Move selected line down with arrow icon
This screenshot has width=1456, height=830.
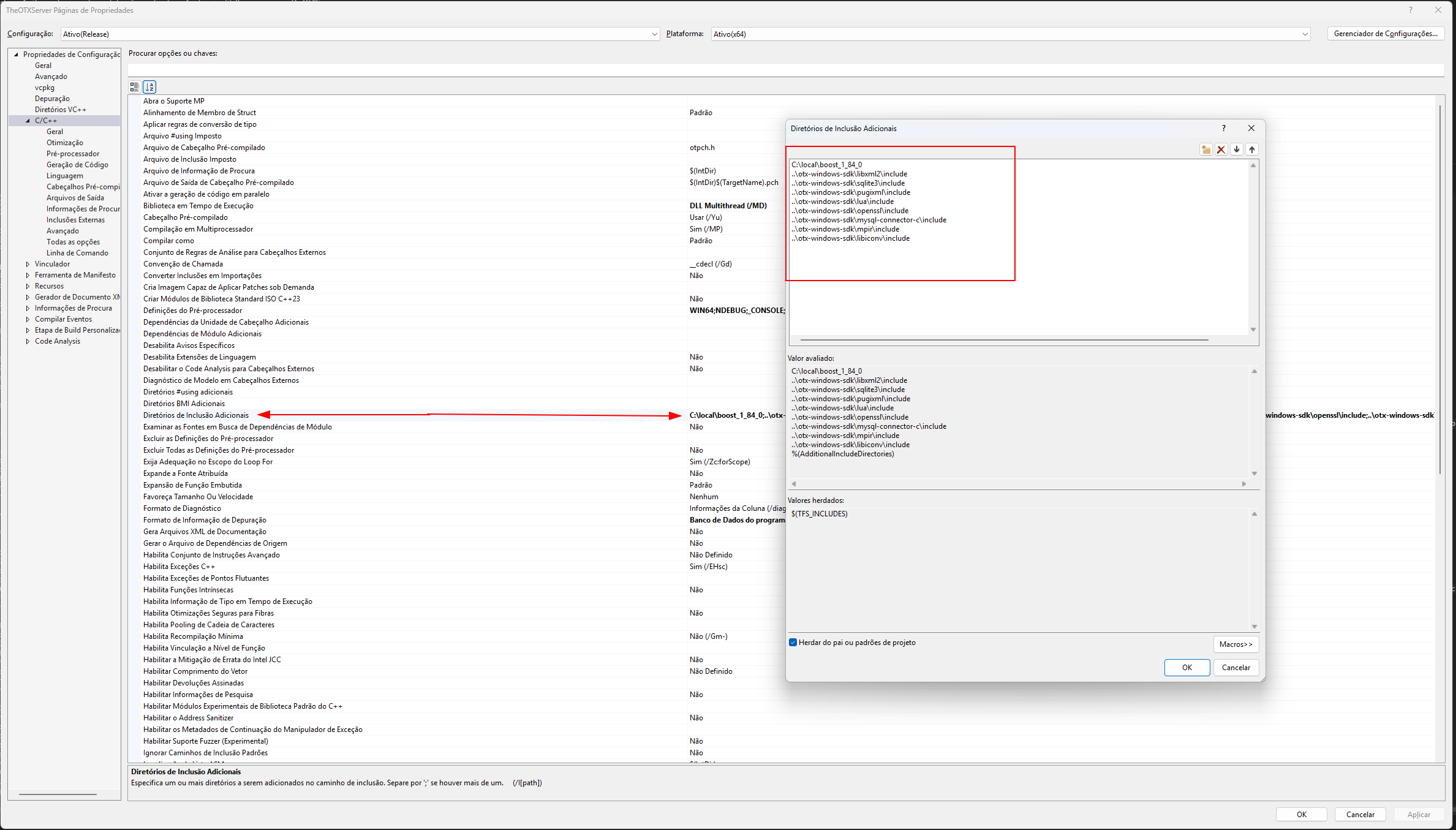tap(1237, 149)
